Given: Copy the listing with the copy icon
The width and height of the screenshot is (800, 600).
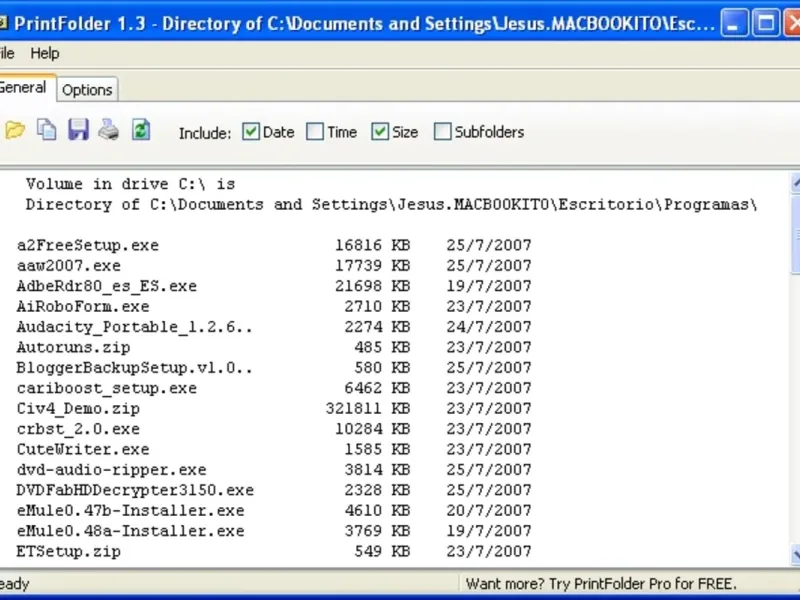Looking at the screenshot, I should (x=46, y=130).
